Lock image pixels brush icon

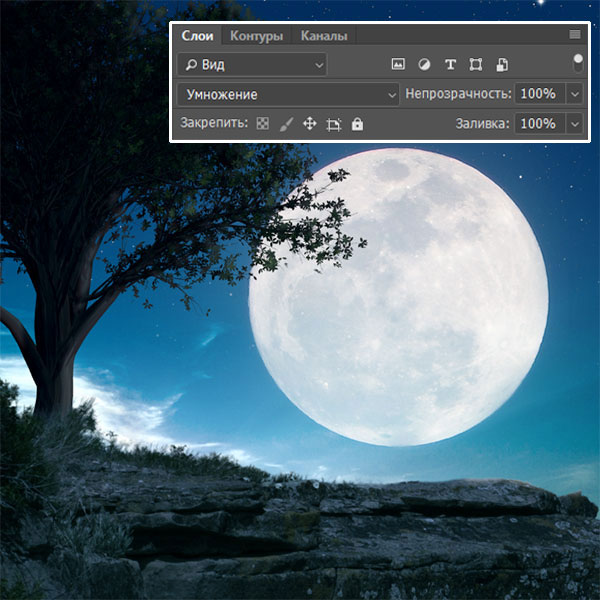[x=286, y=124]
